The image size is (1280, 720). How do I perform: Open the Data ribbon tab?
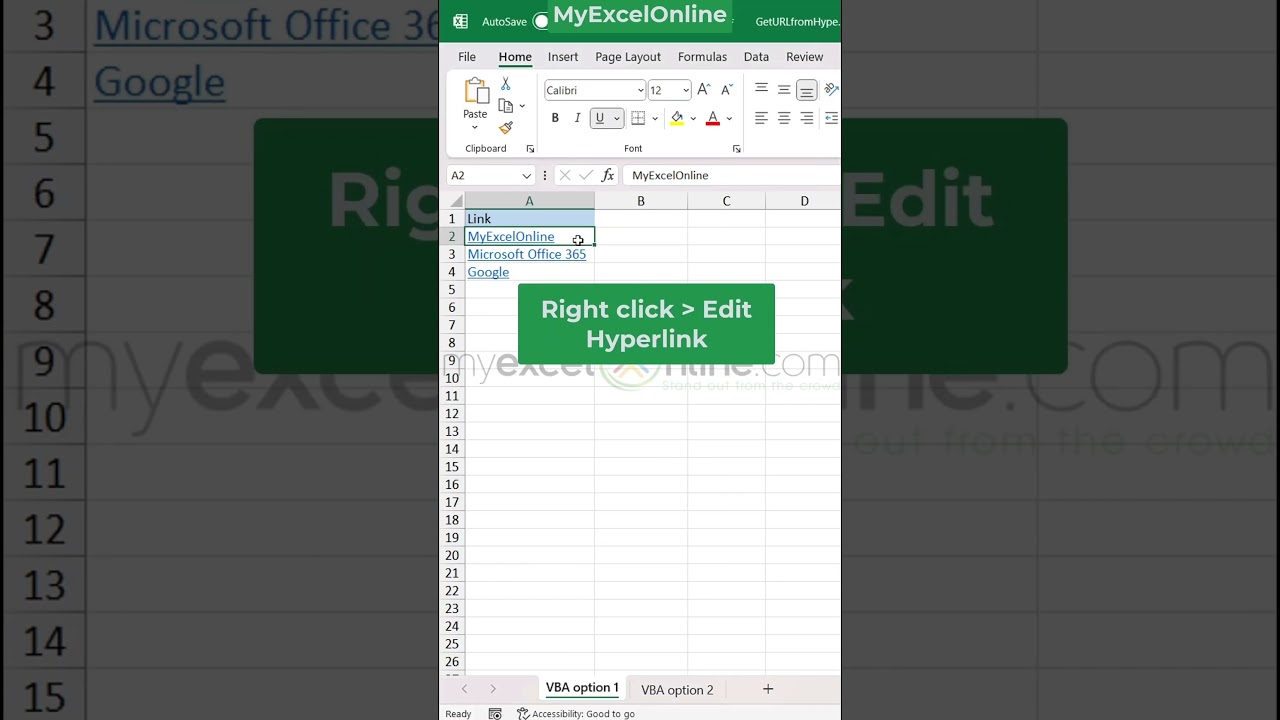click(756, 57)
